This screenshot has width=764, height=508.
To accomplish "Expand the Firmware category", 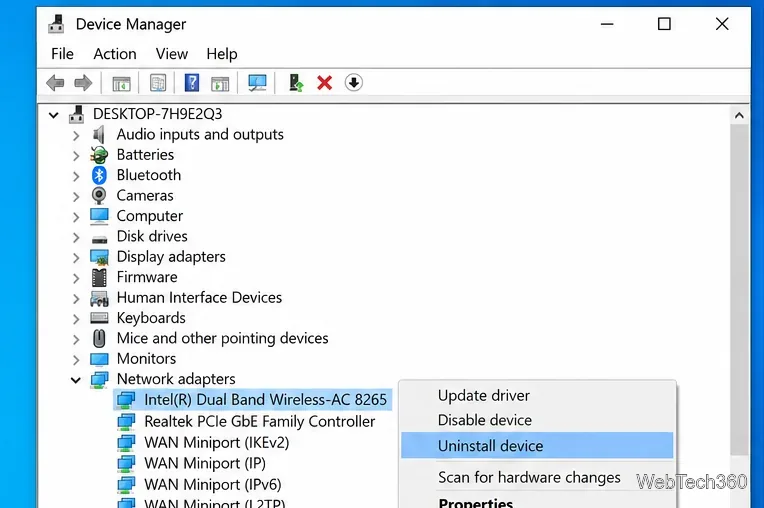I will pos(76,278).
